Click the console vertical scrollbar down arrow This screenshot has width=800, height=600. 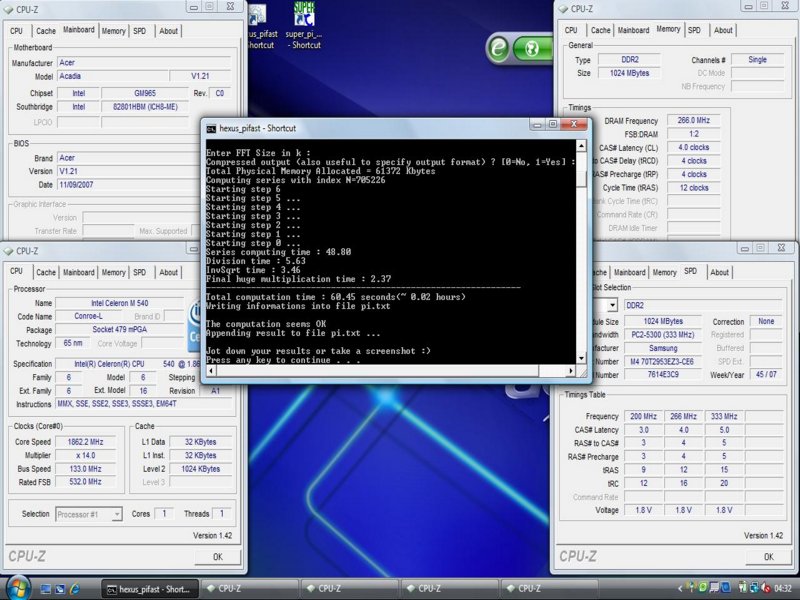coord(581,358)
